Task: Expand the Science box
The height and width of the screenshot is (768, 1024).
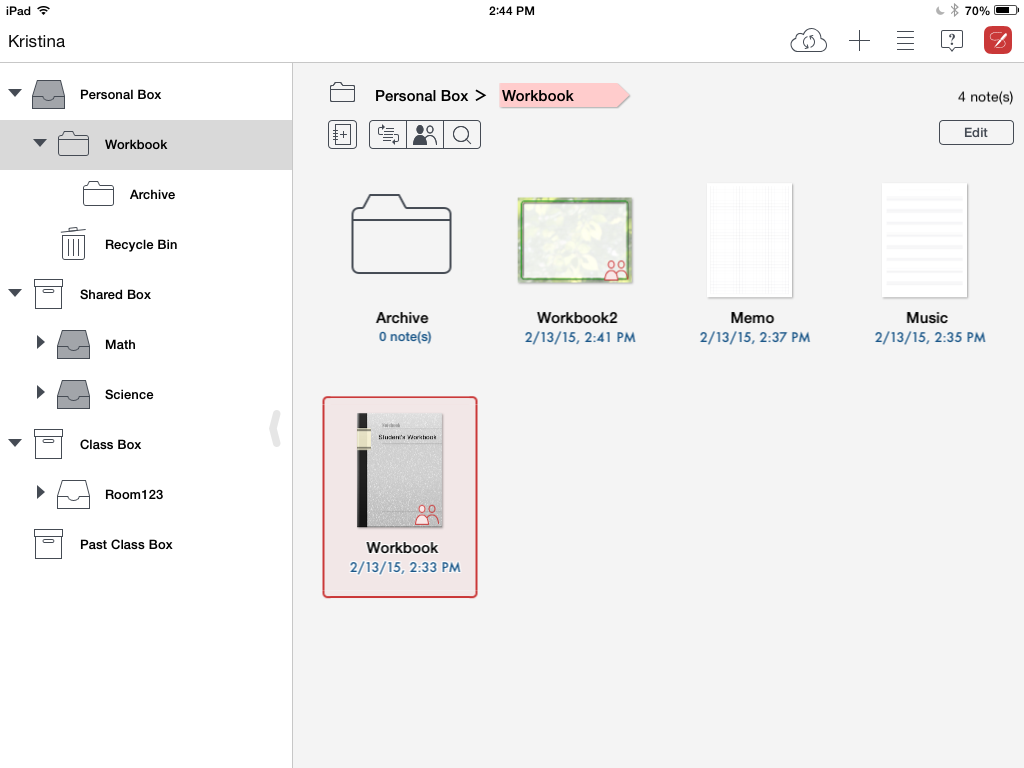Action: (x=40, y=392)
